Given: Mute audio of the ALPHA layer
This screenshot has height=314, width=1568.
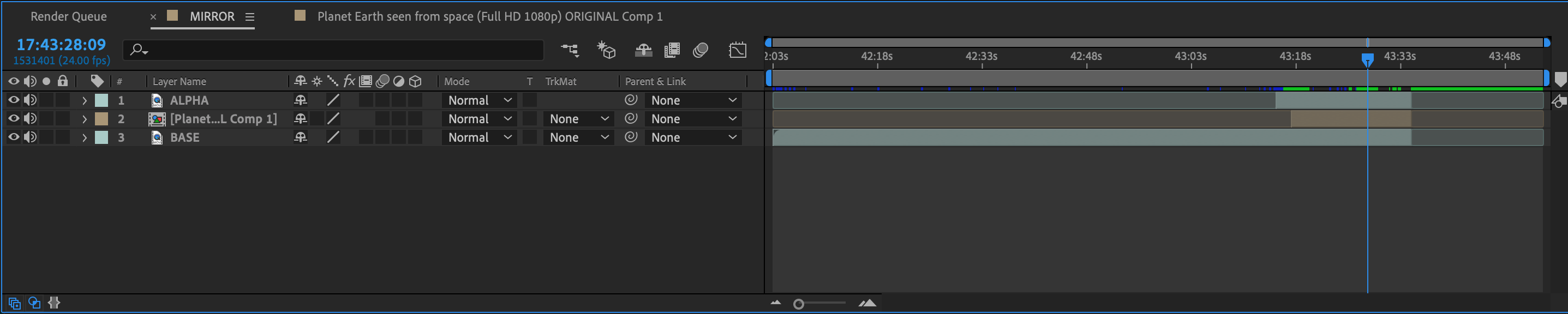Looking at the screenshot, I should [30, 100].
